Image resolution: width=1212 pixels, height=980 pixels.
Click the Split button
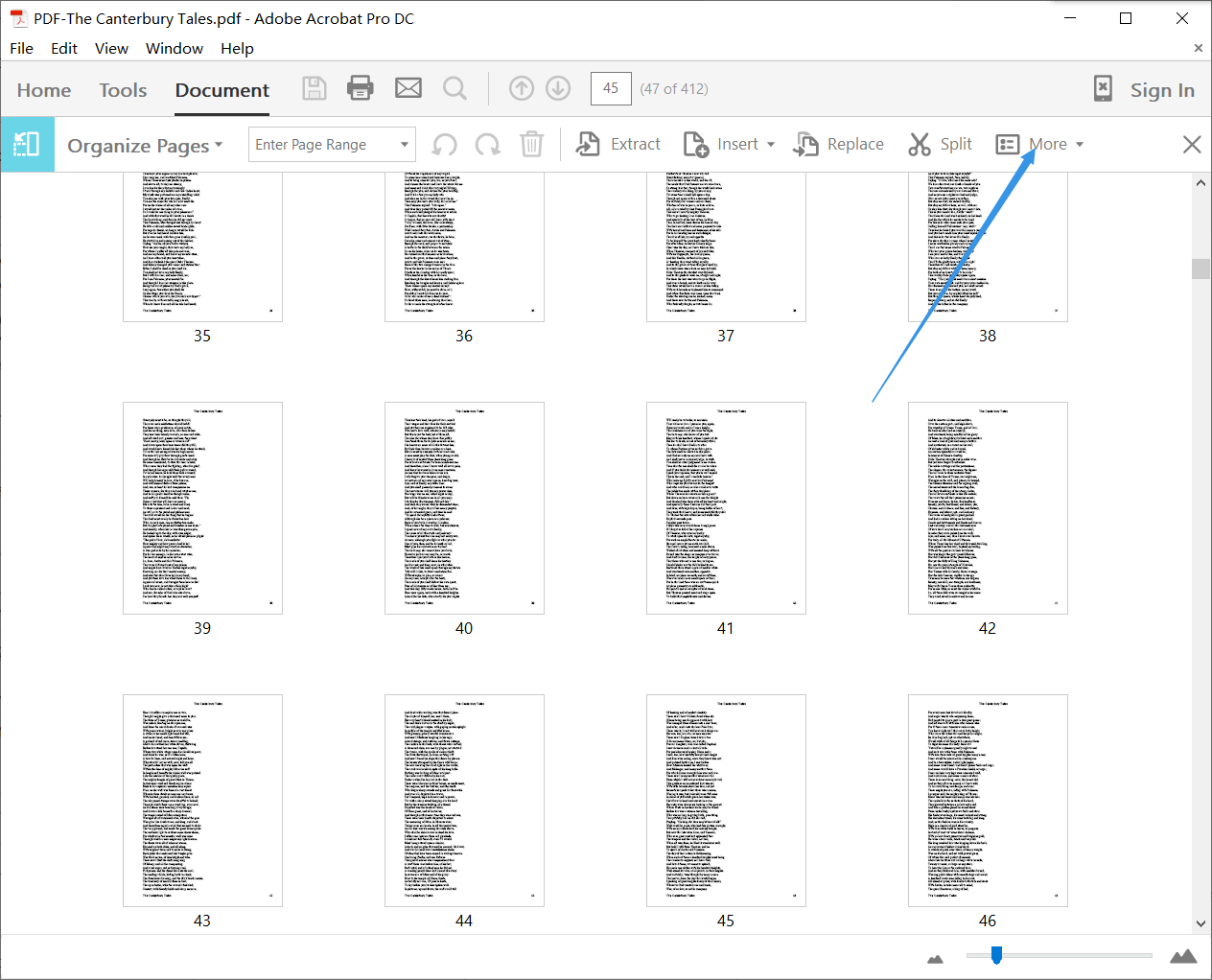point(941,145)
